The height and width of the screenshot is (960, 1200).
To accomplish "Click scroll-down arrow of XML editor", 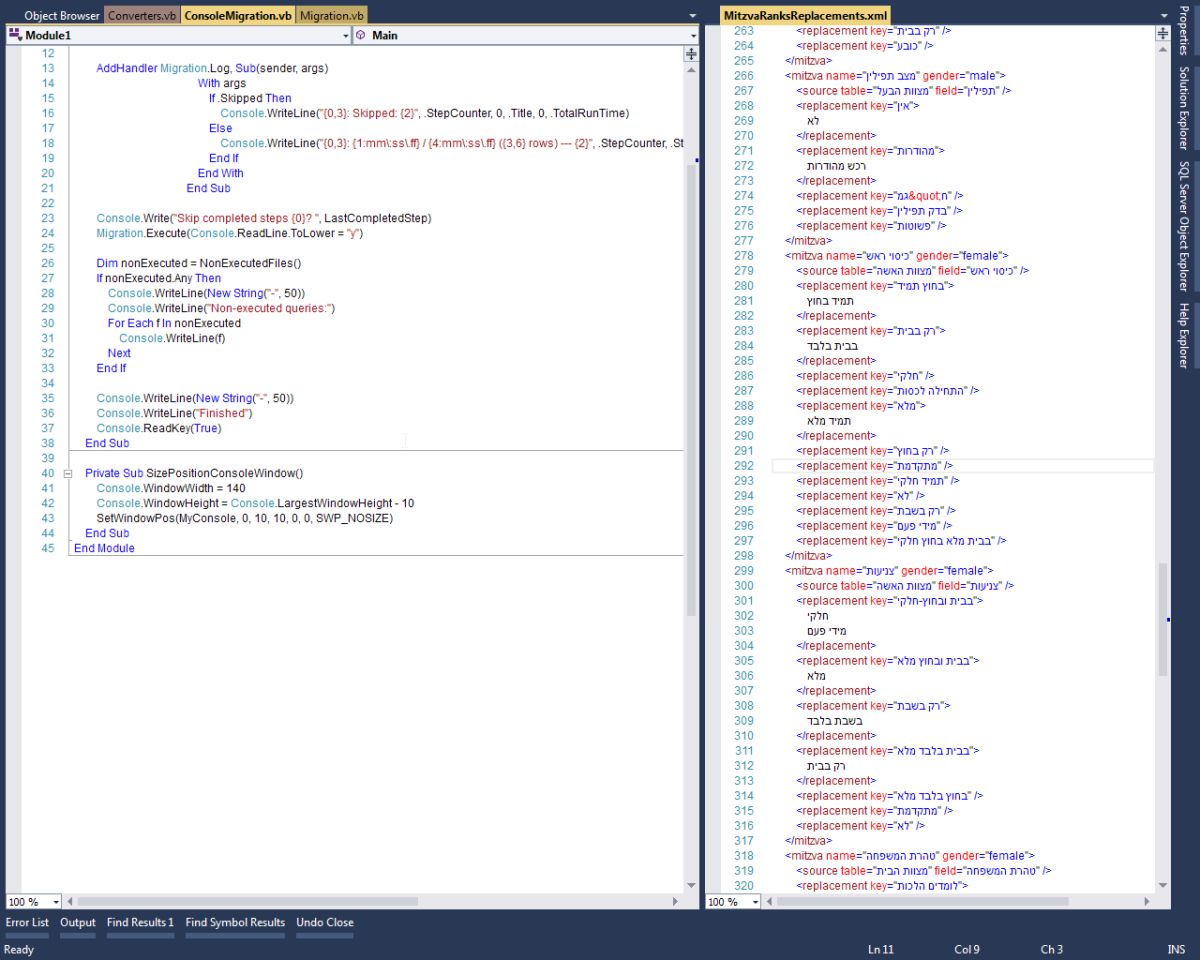I will pyautogui.click(x=1162, y=885).
